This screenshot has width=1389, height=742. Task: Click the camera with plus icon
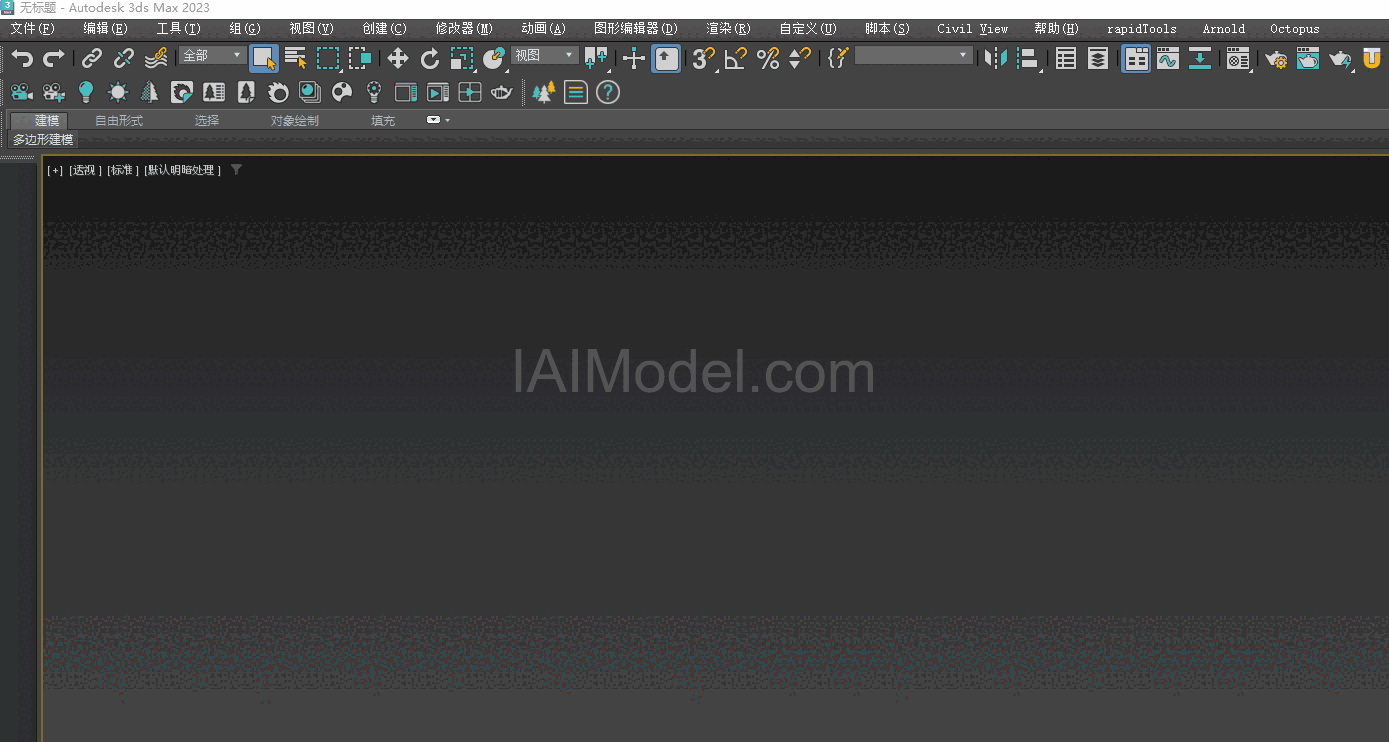[x=54, y=92]
